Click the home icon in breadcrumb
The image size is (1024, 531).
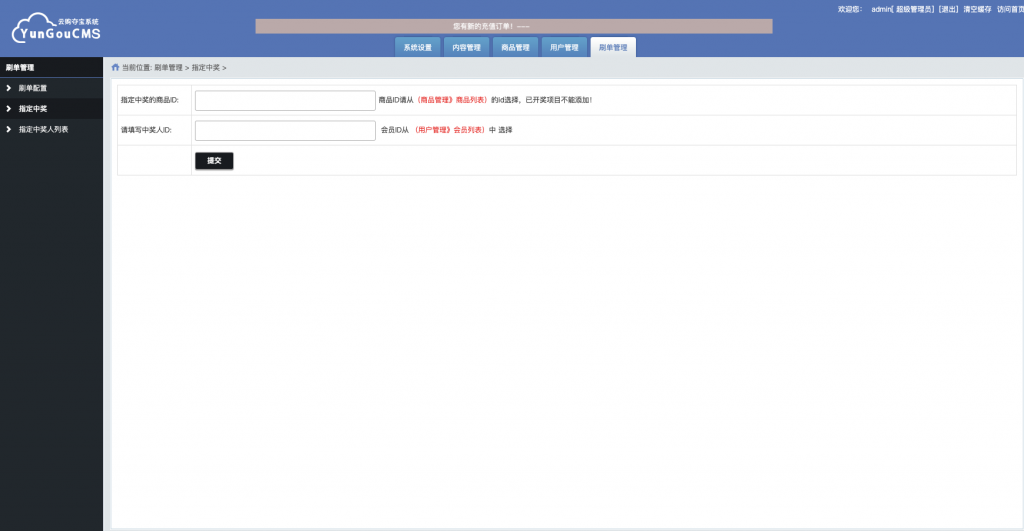point(116,67)
